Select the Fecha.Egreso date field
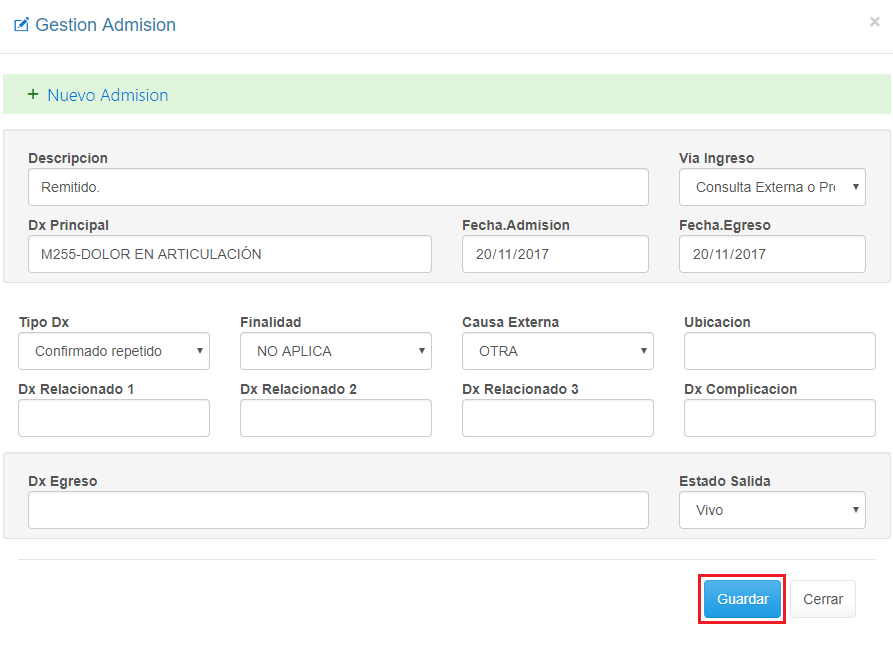The width and height of the screenshot is (893, 653). (x=772, y=254)
